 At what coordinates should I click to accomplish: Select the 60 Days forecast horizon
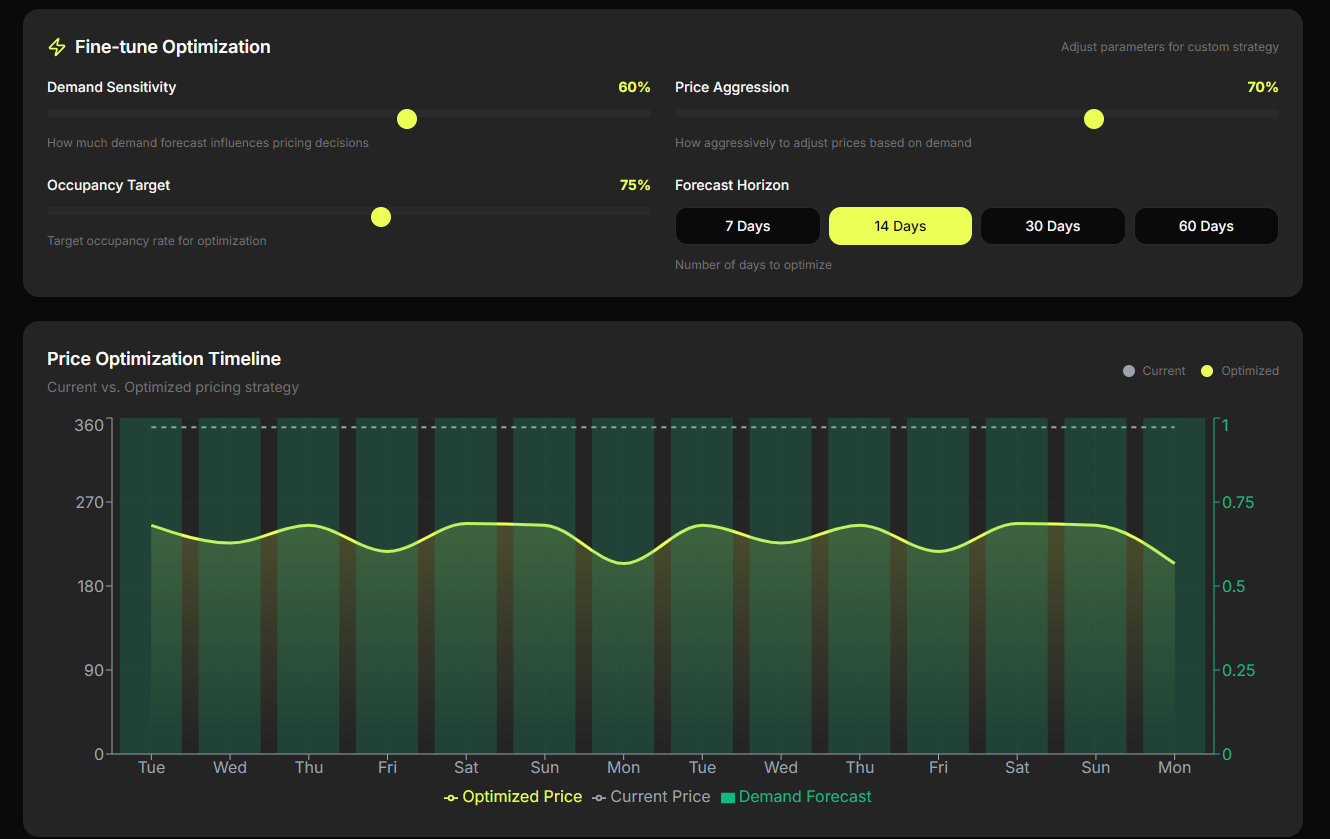point(1206,226)
